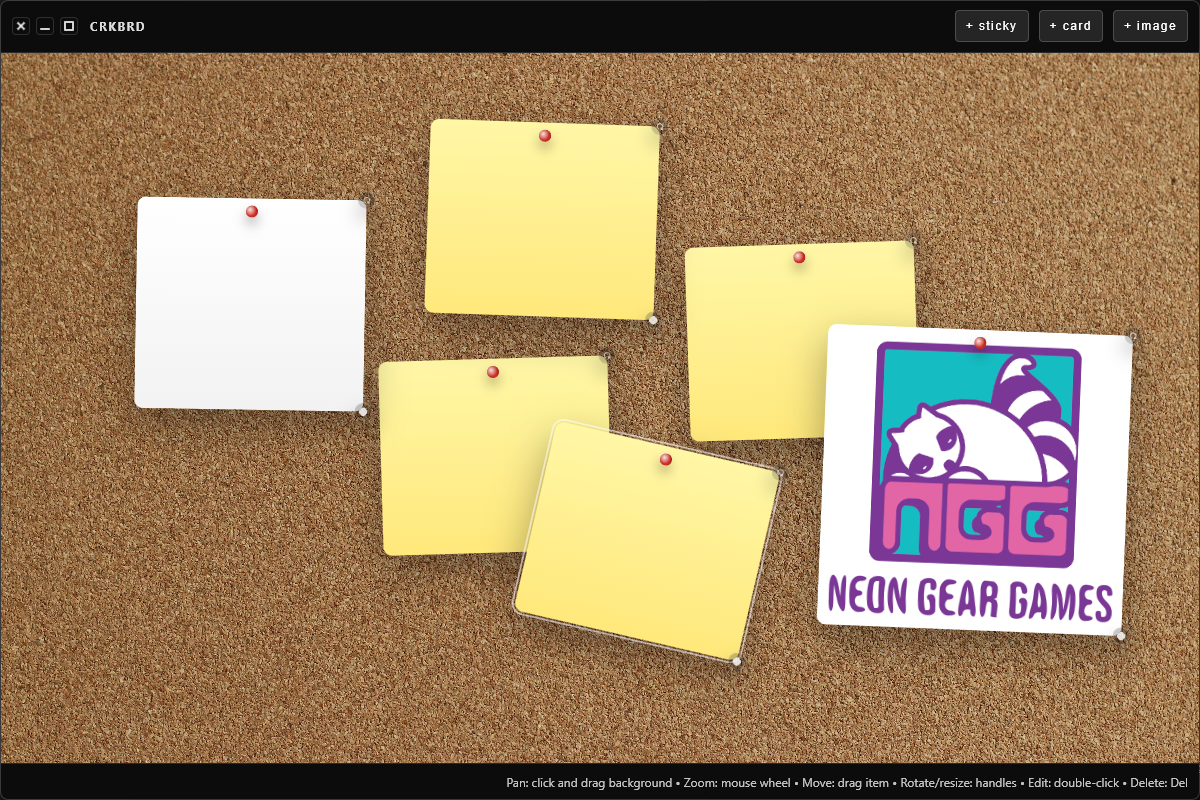This screenshot has height=800, width=1200.
Task: Click the resize handle of the Neon Gear Games image
Action: pos(1121,635)
